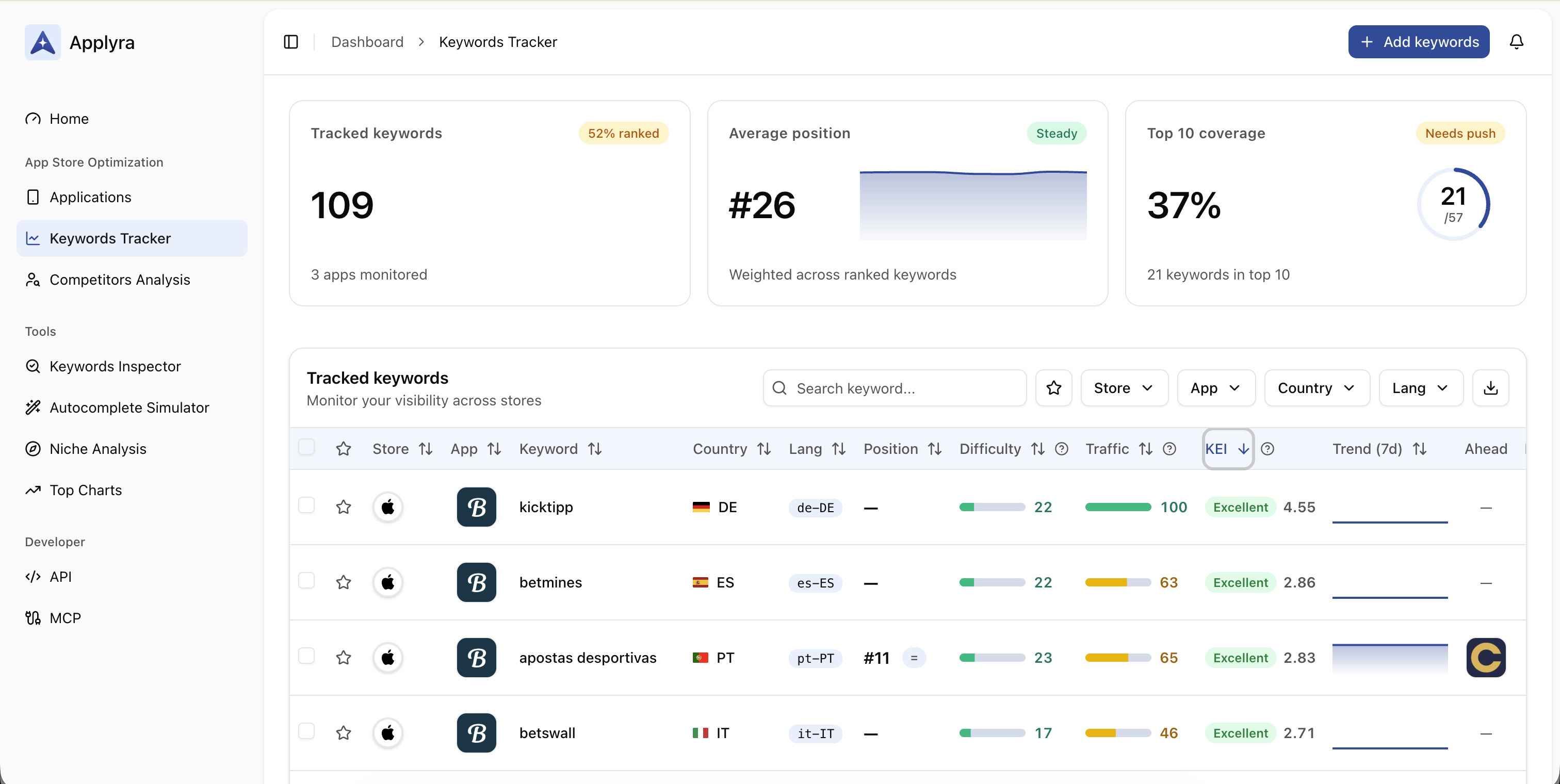Download the tracked keywords export
1560x784 pixels.
1490,388
